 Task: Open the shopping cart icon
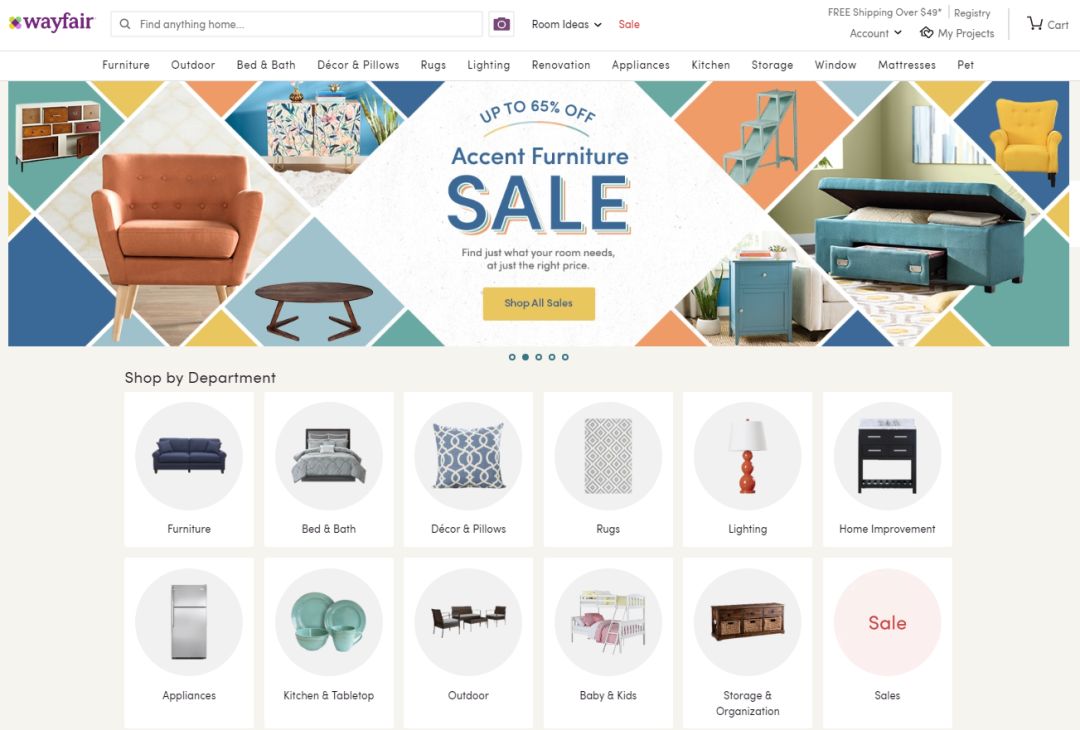tap(1035, 23)
